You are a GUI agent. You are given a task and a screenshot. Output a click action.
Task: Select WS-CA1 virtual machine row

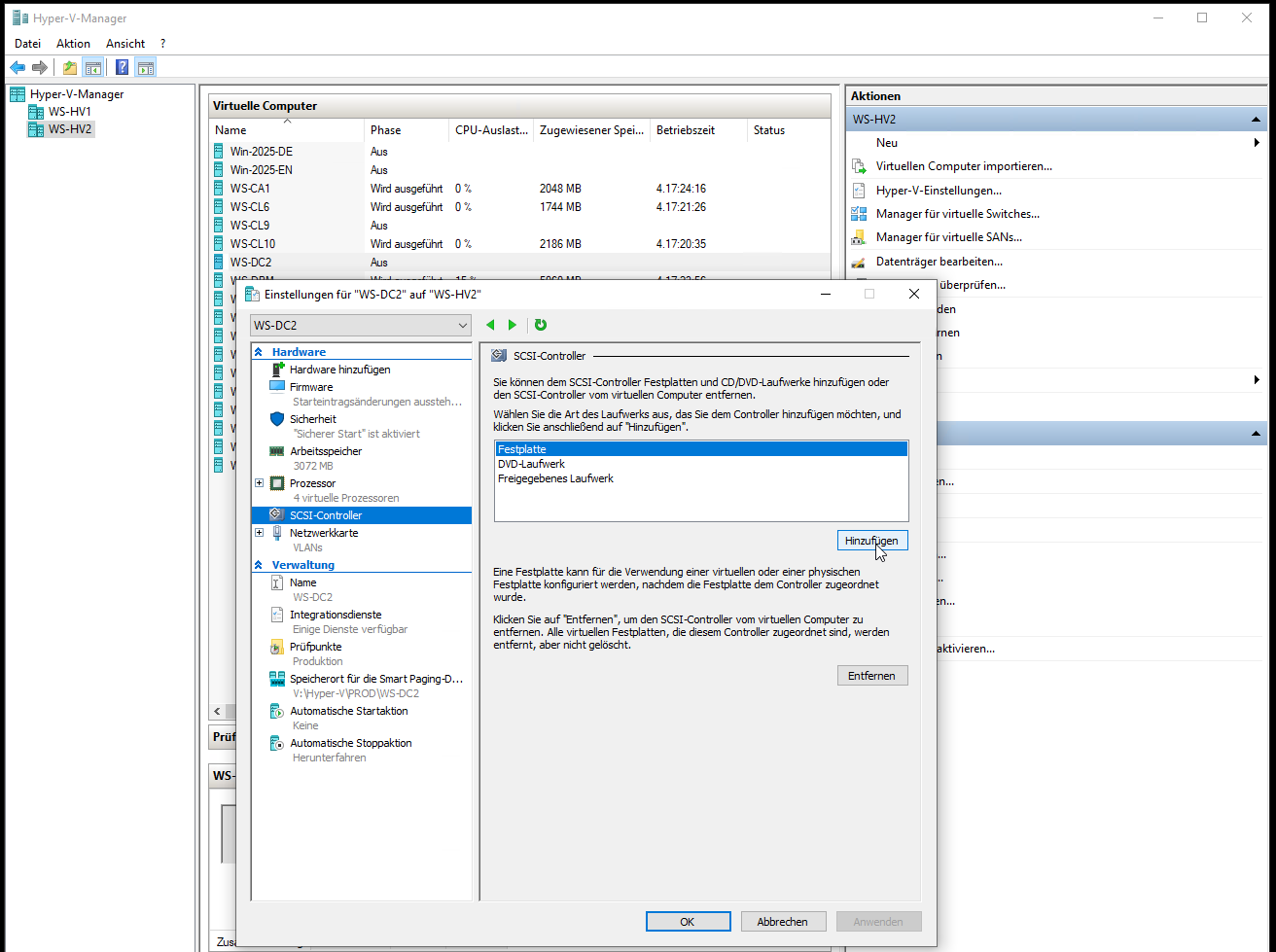[x=520, y=189]
